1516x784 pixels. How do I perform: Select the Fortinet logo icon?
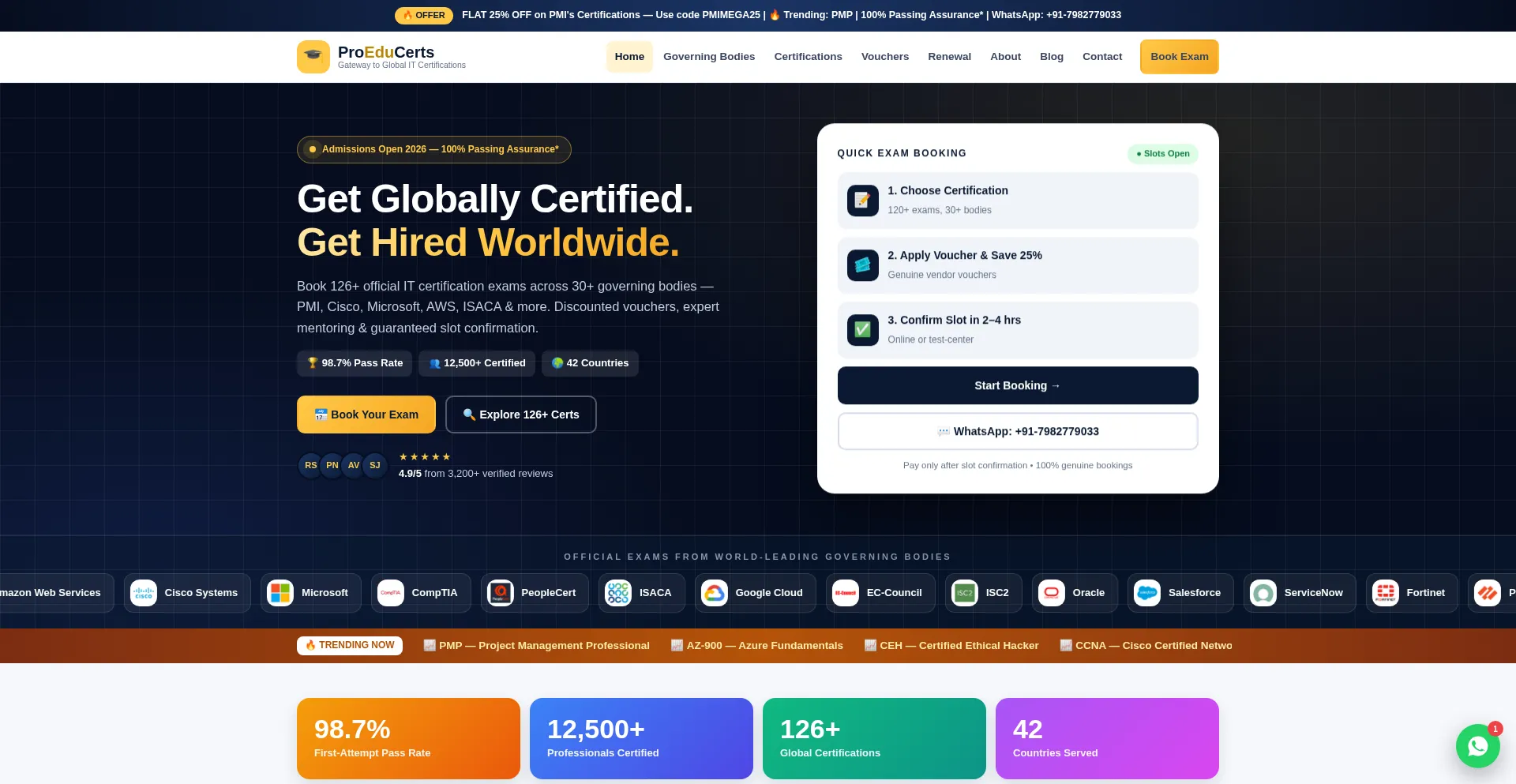1386,593
